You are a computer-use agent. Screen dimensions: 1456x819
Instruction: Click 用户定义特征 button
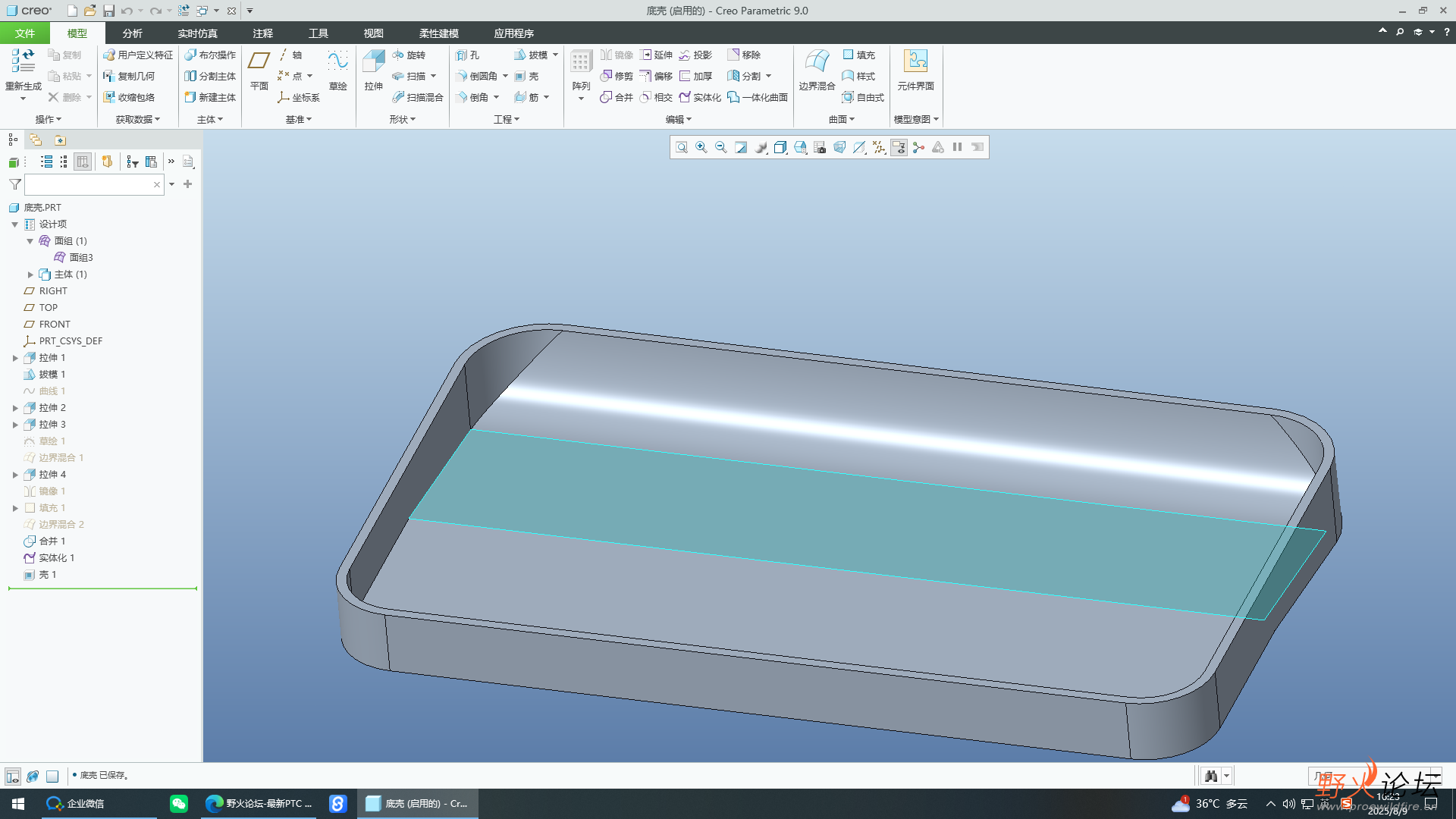tap(138, 55)
